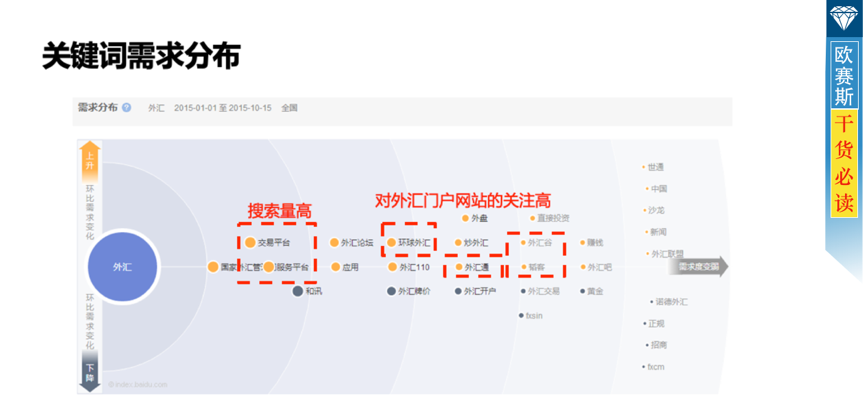Screen dimensions: 865x396
Task: Click the orange dot next to 环球外汇
Action: pyautogui.click(x=392, y=242)
